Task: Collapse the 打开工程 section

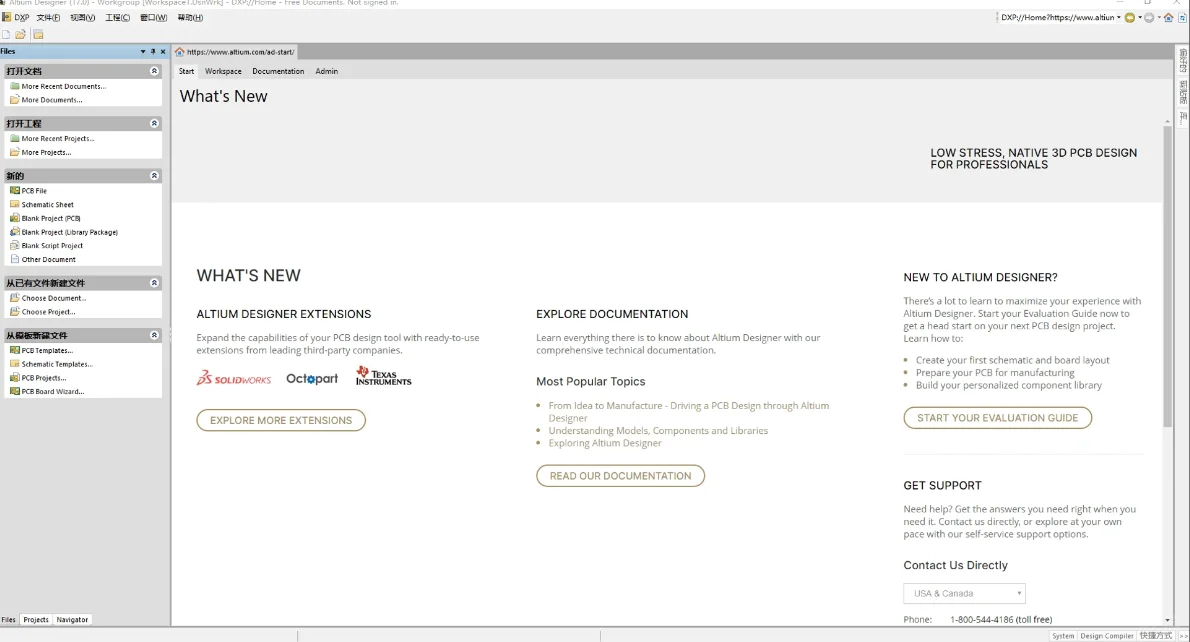Action: [x=154, y=123]
